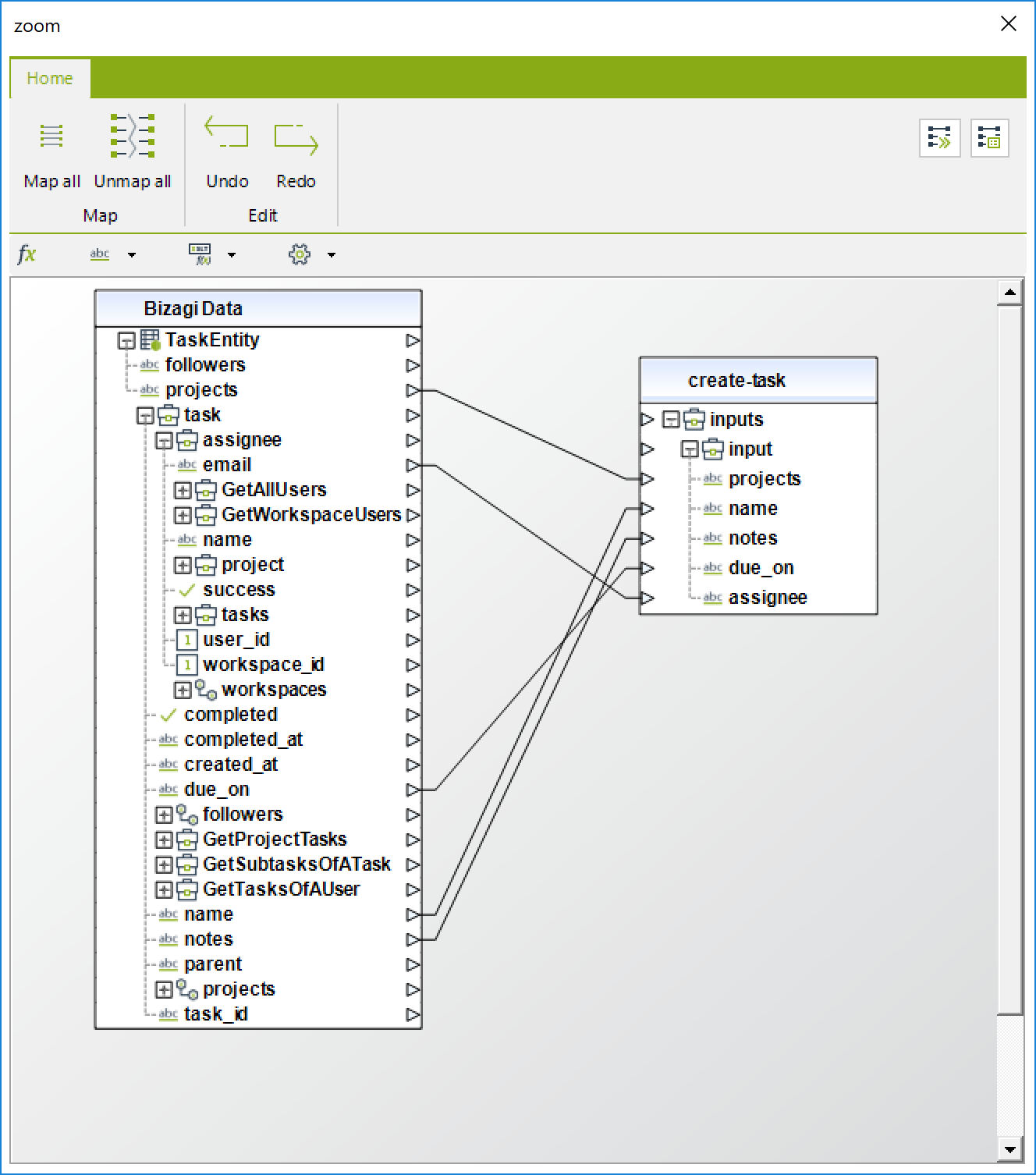Open the fx function editor
This screenshot has width=1036, height=1175.
tap(27, 254)
